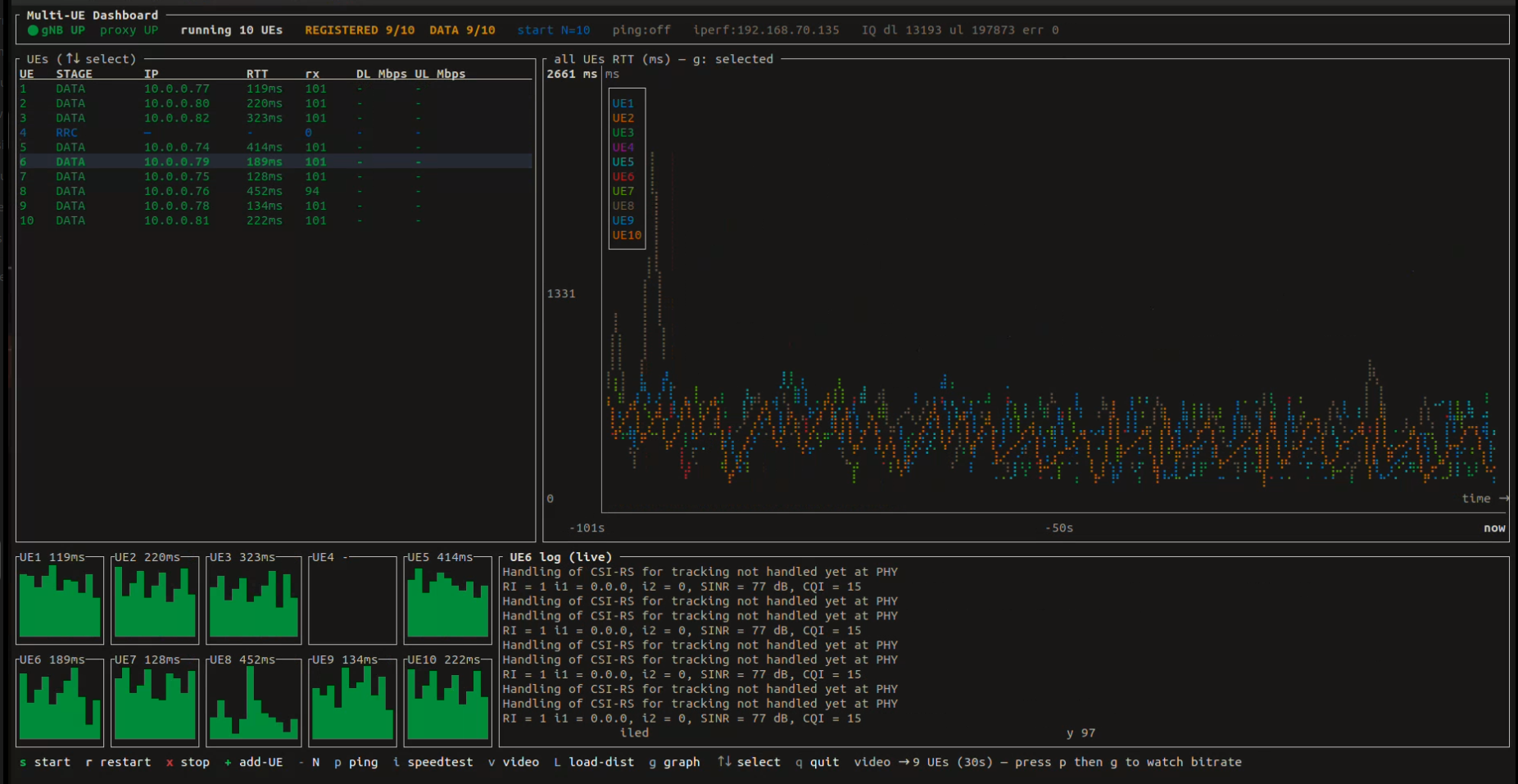1518x784 pixels.
Task: Click the -50s time axis label
Action: click(x=1058, y=528)
